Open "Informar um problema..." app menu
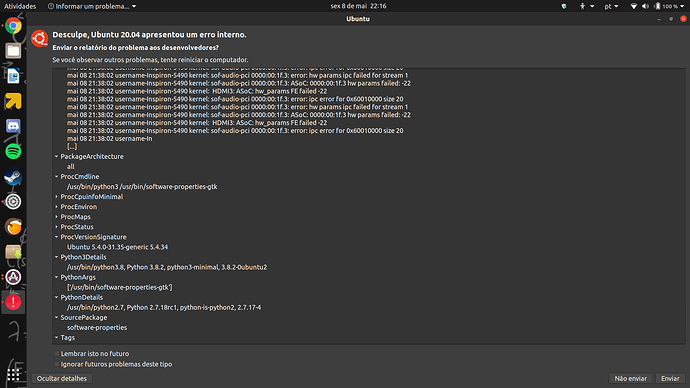Image resolution: width=690 pixels, height=388 pixels. point(92,6)
